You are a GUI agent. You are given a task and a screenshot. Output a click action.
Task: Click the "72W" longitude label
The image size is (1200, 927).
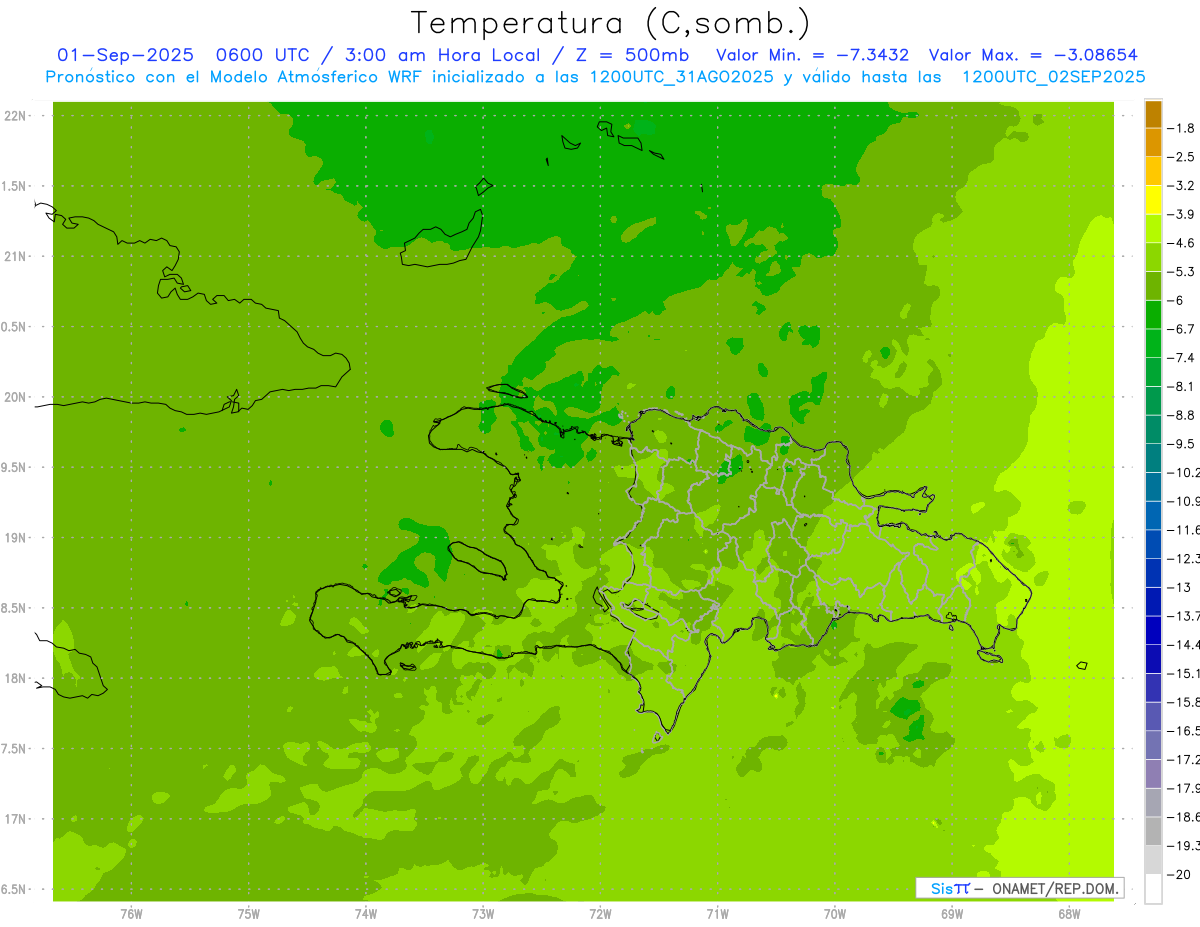(600, 914)
